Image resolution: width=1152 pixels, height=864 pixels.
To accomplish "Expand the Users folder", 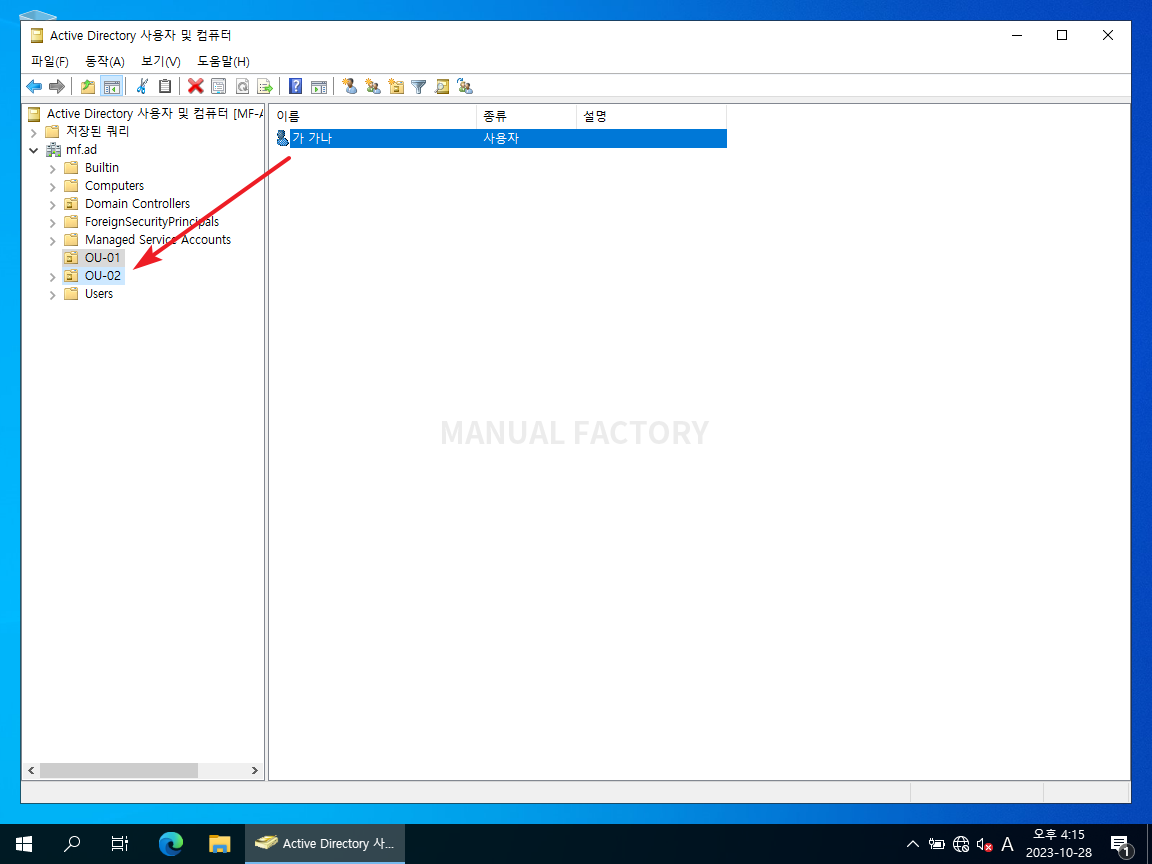I will tap(52, 295).
